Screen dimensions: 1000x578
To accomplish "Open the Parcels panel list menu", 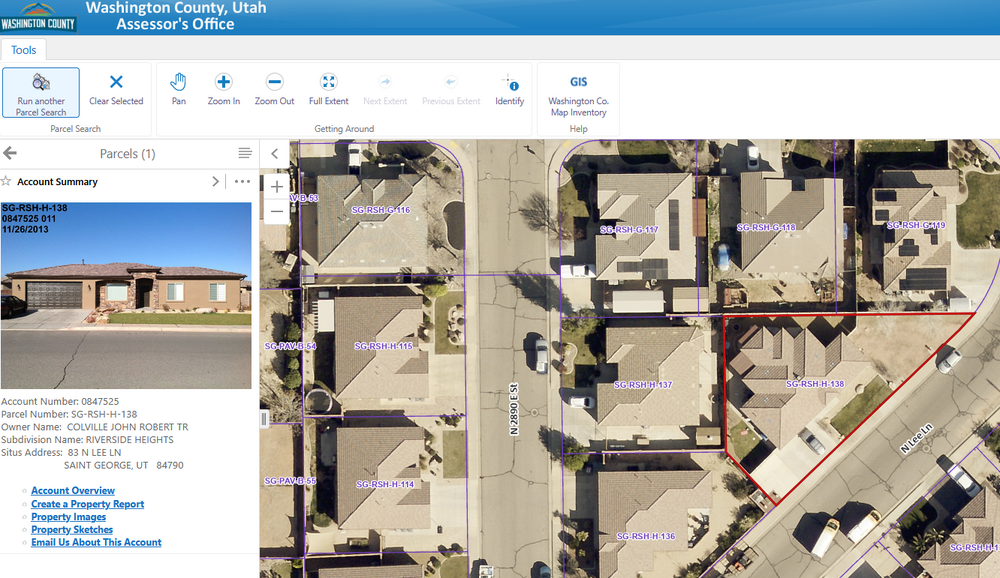I will 245,153.
